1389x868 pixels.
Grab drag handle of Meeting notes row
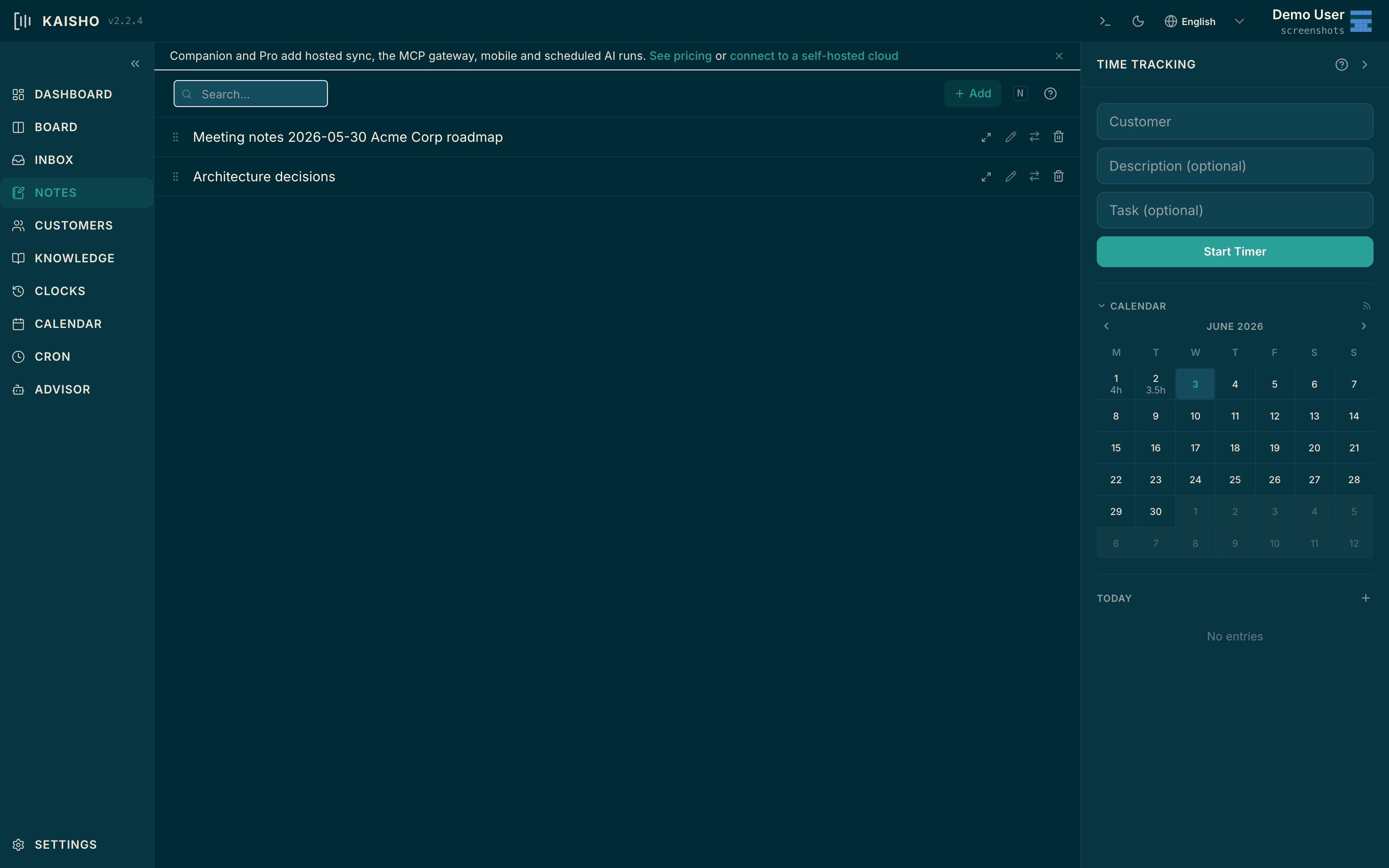(x=176, y=137)
